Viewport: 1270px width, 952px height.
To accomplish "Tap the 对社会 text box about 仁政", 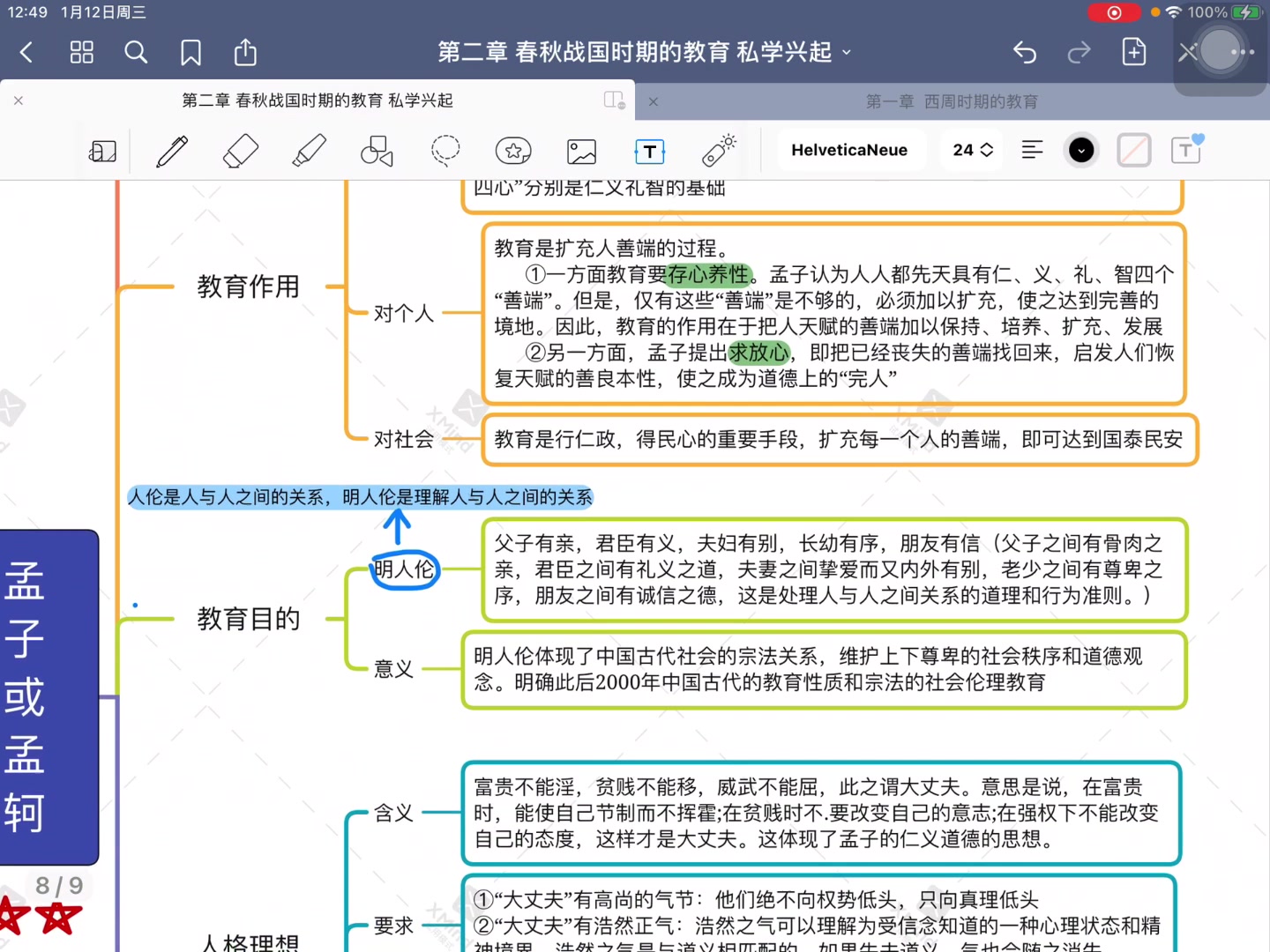I will (x=840, y=439).
